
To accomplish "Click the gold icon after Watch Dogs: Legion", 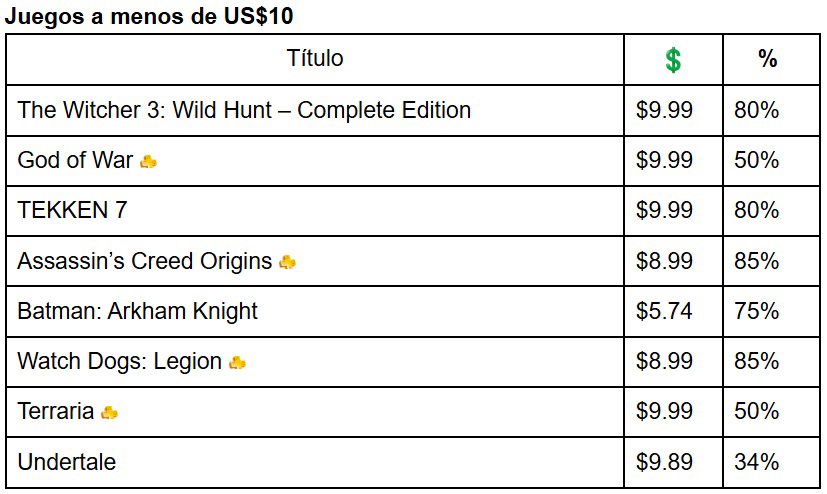I will click(x=237, y=362).
